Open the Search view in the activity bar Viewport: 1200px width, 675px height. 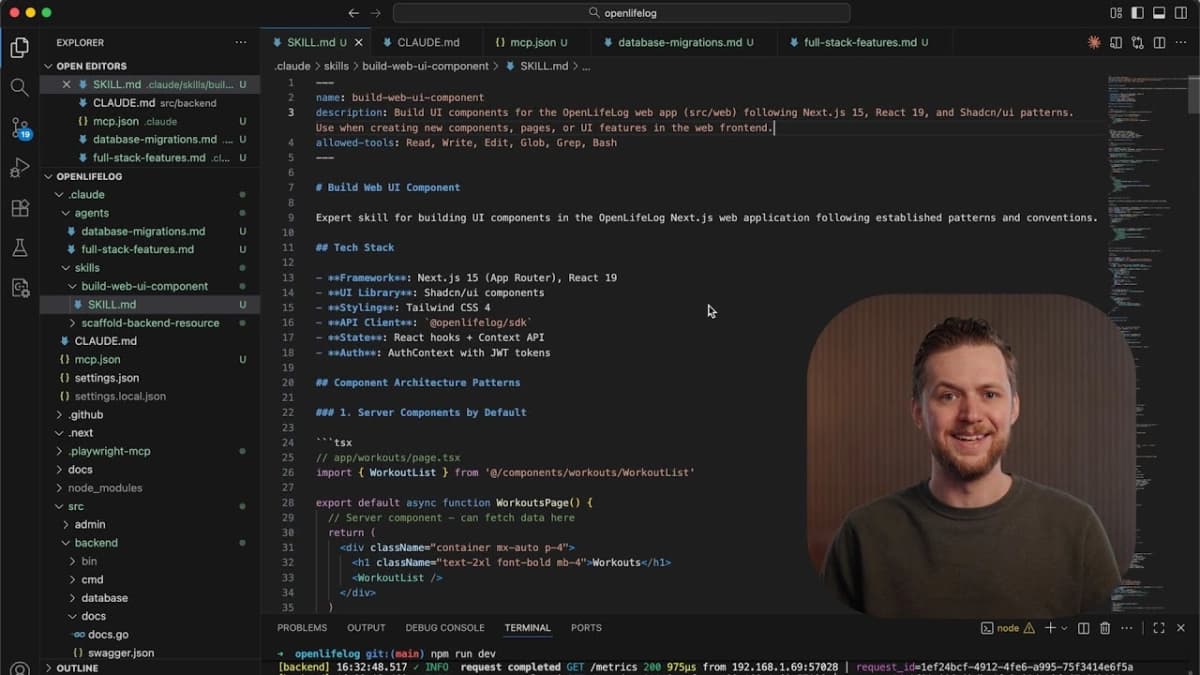(x=19, y=87)
